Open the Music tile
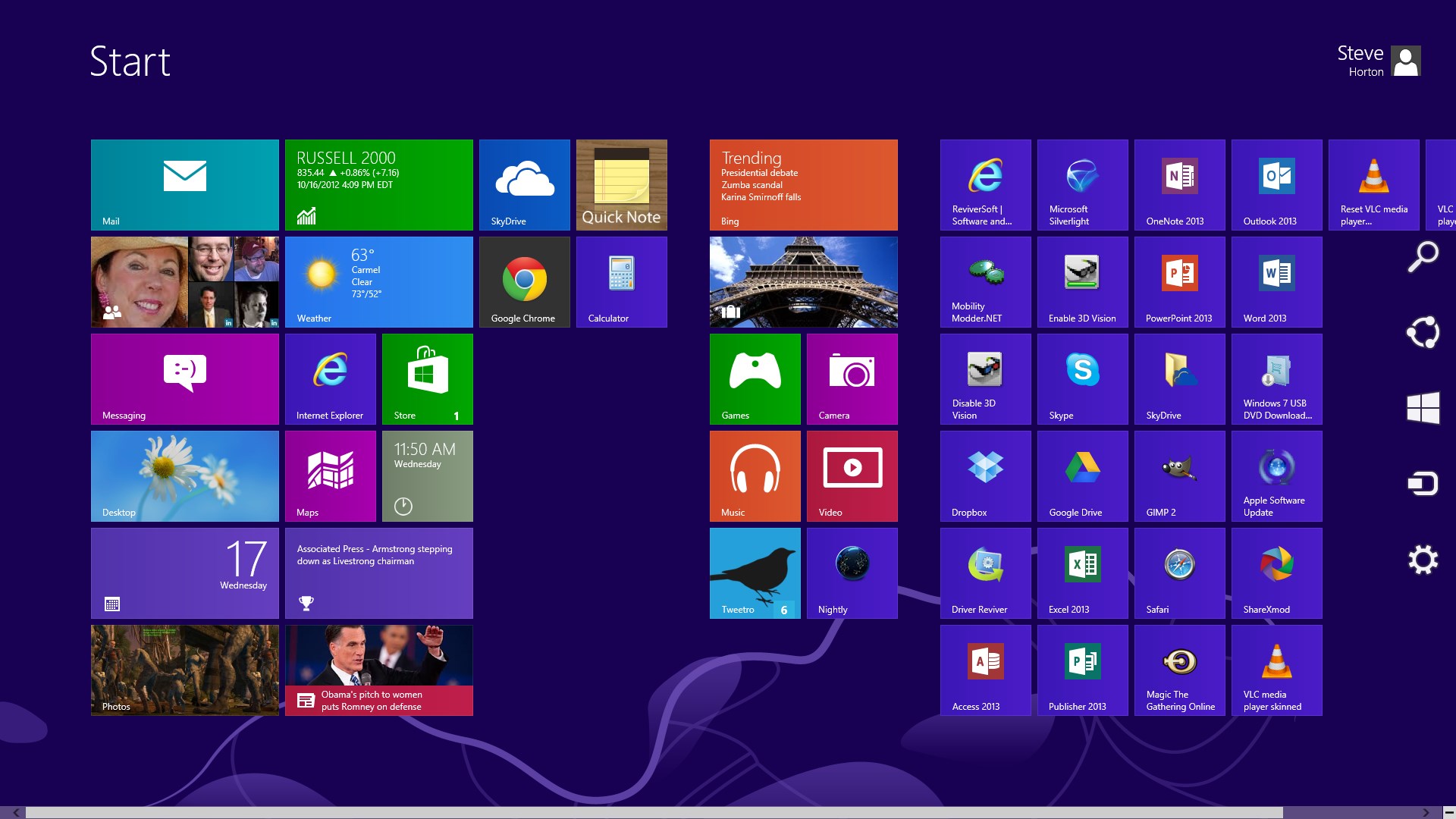Viewport: 1456px width, 819px height. coord(755,476)
